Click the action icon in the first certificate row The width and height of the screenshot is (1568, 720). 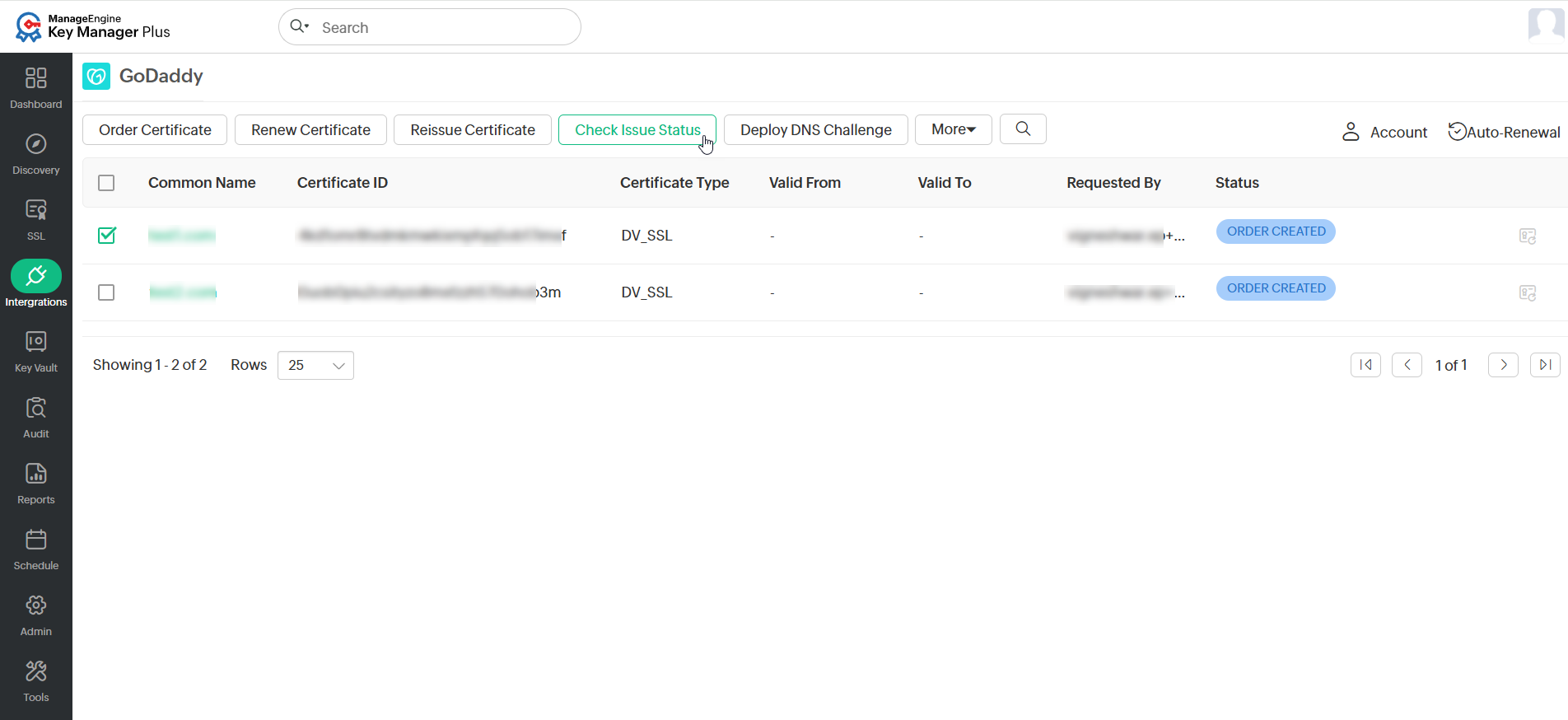[1528, 236]
